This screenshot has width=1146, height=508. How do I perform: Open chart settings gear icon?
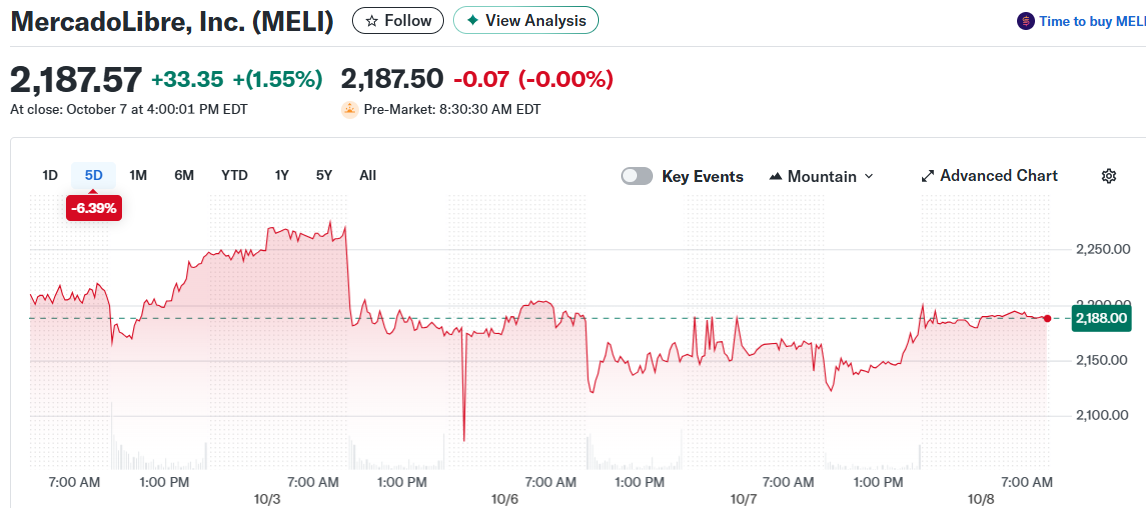pyautogui.click(x=1108, y=176)
